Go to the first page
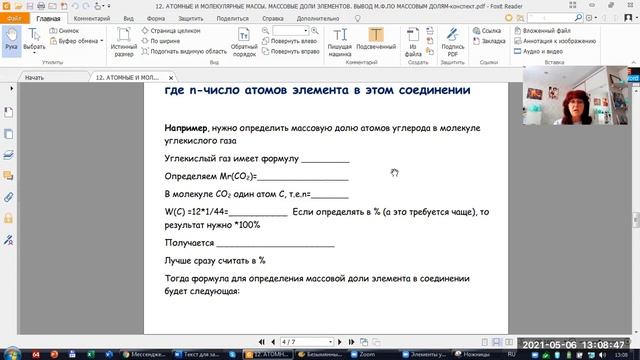The image size is (640, 360). point(262,342)
